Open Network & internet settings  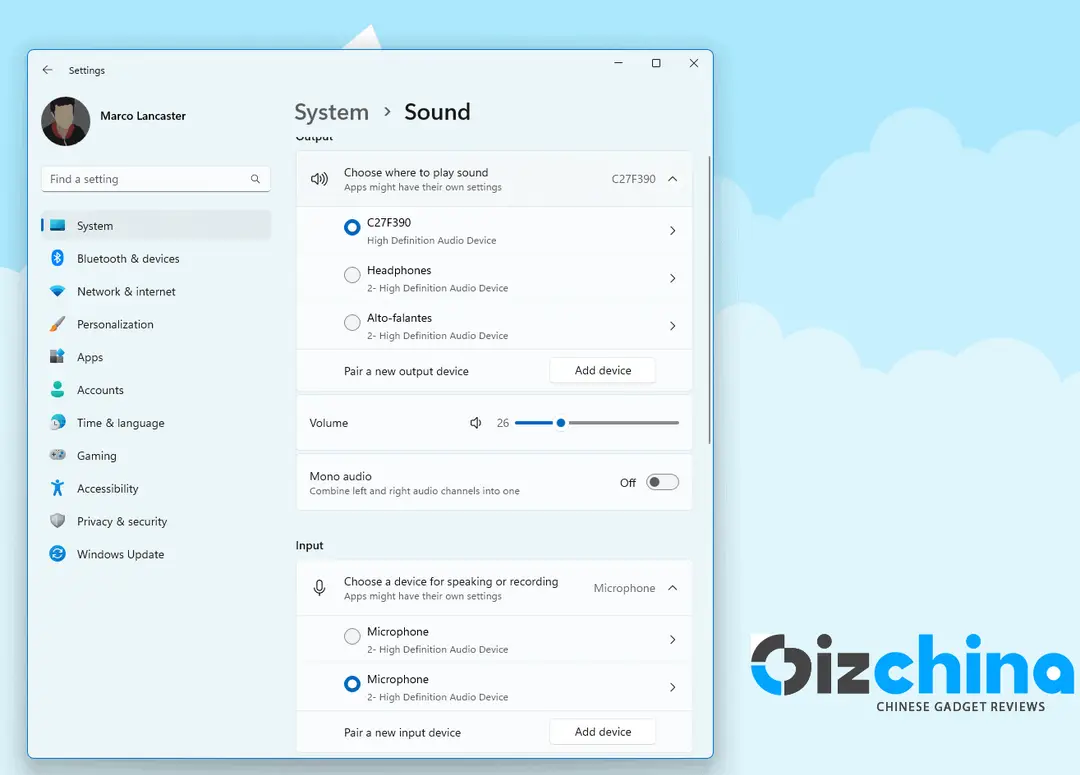point(156,291)
